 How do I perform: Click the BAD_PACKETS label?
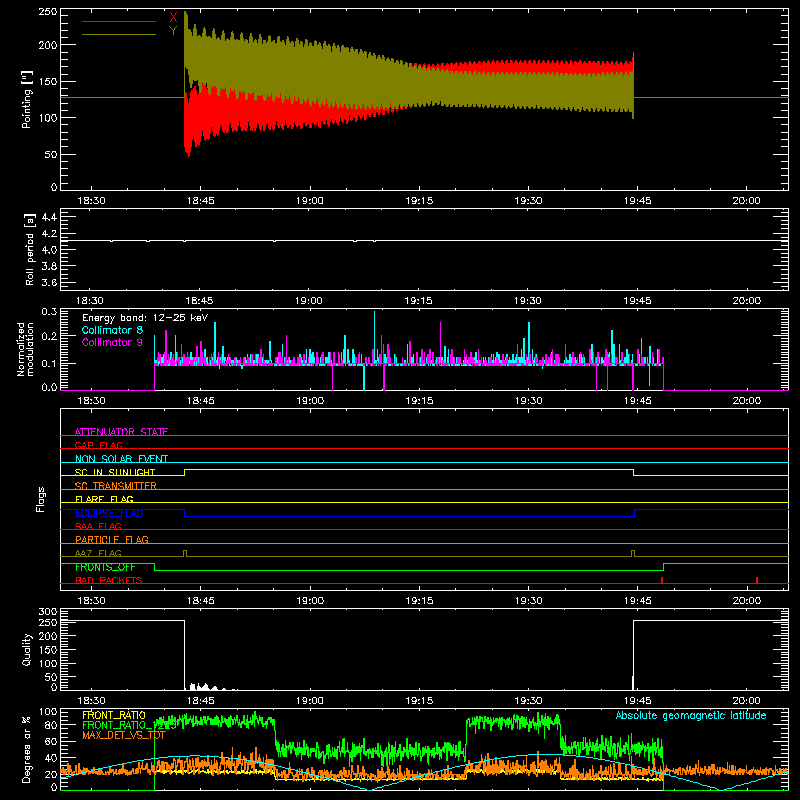coord(109,580)
